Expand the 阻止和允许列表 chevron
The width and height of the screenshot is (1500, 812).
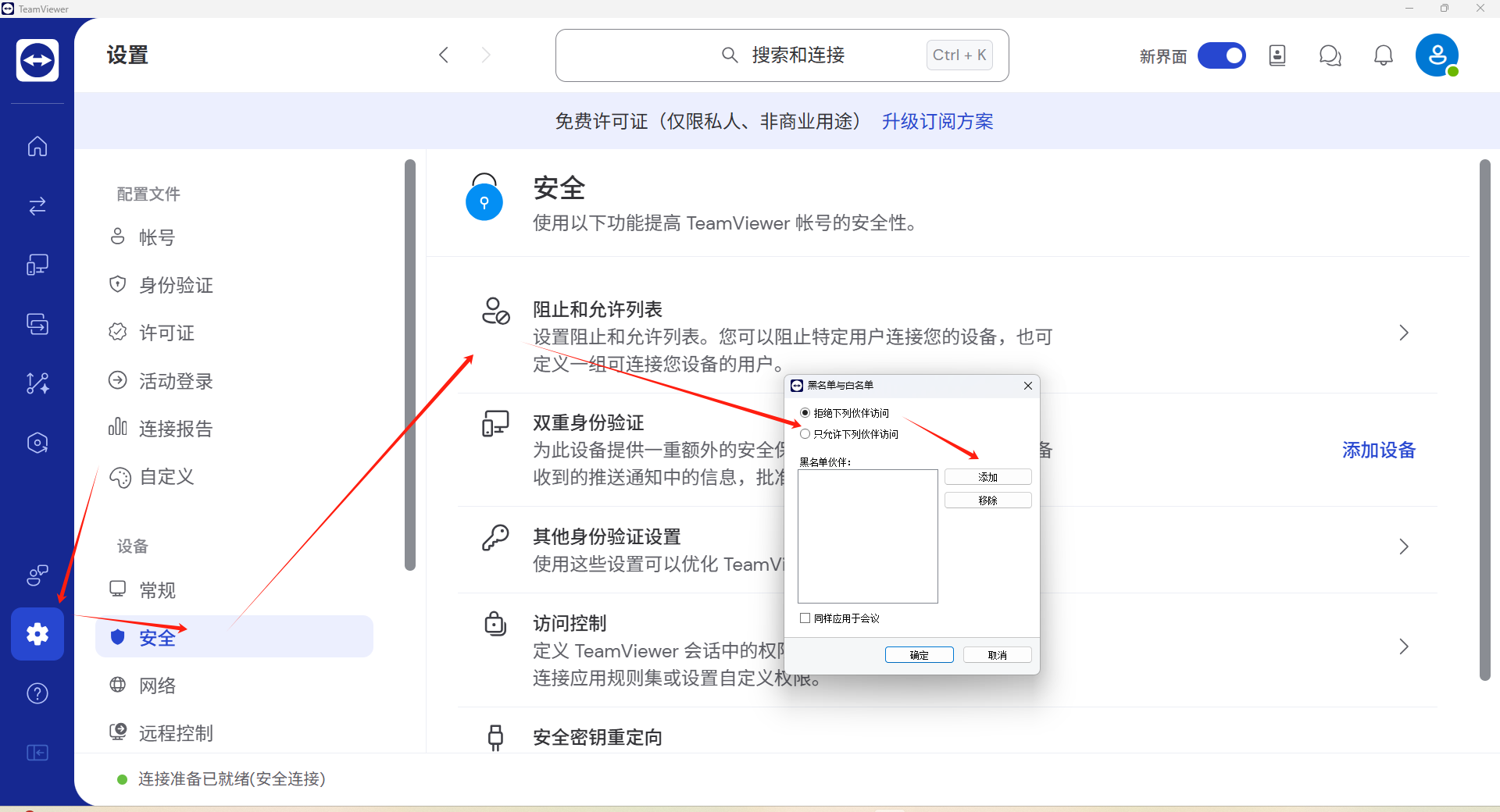(x=1404, y=333)
